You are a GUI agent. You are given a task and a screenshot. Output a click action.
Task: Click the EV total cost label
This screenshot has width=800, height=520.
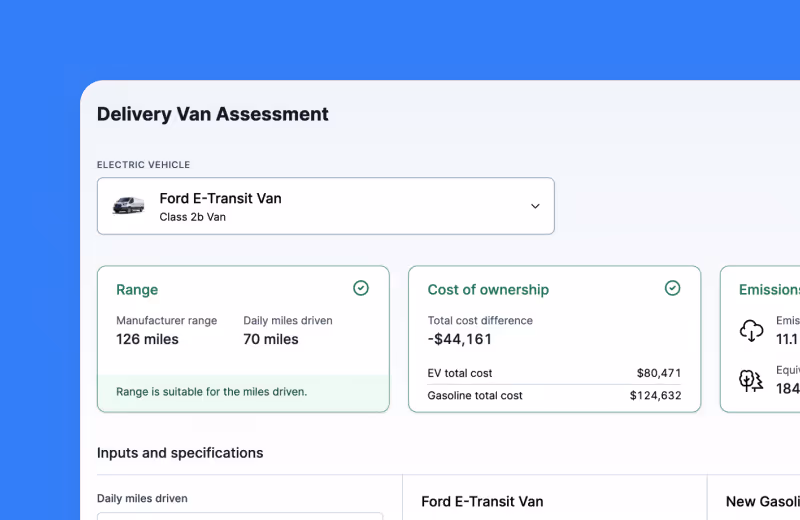pos(460,373)
